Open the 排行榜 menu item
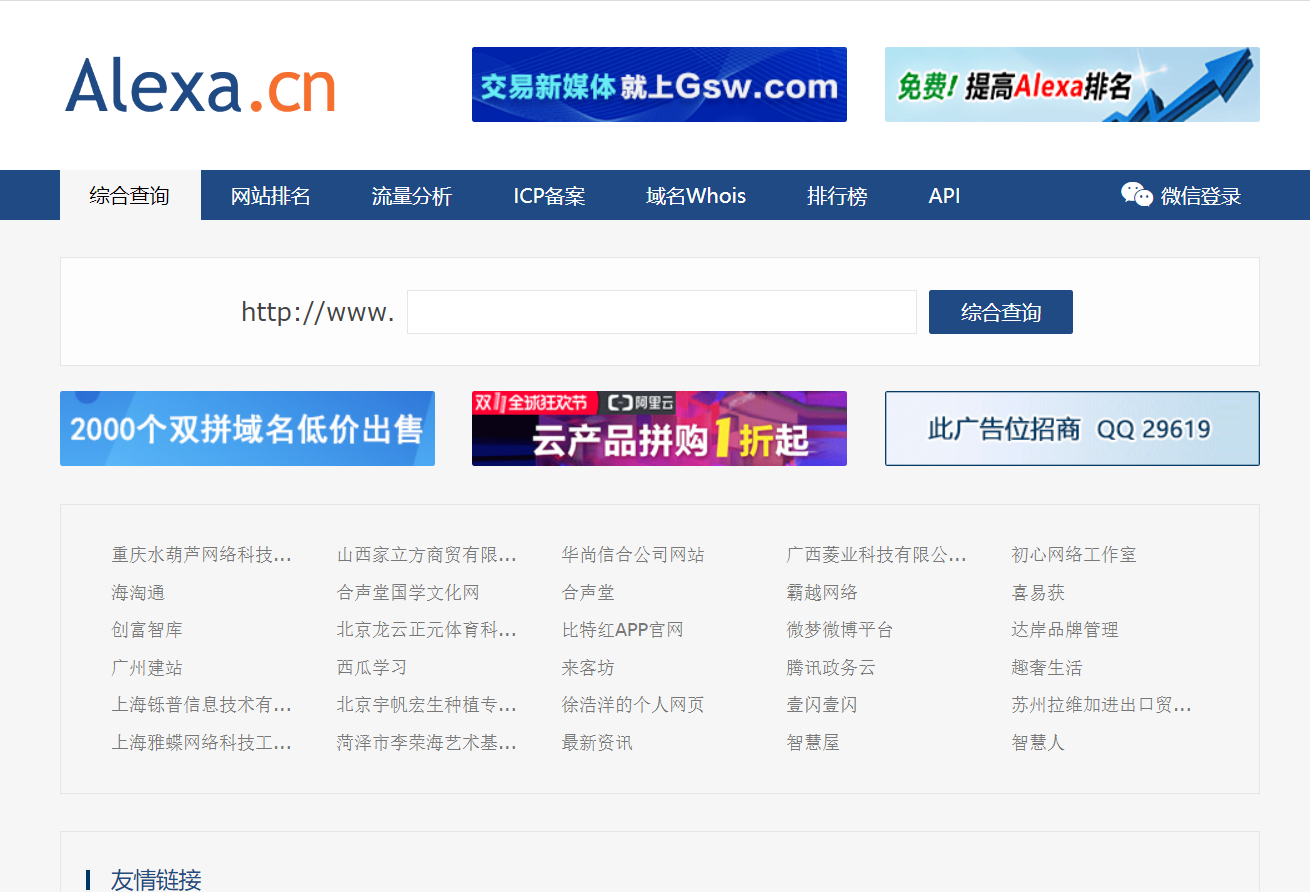This screenshot has height=892, width=1310. tap(836, 196)
